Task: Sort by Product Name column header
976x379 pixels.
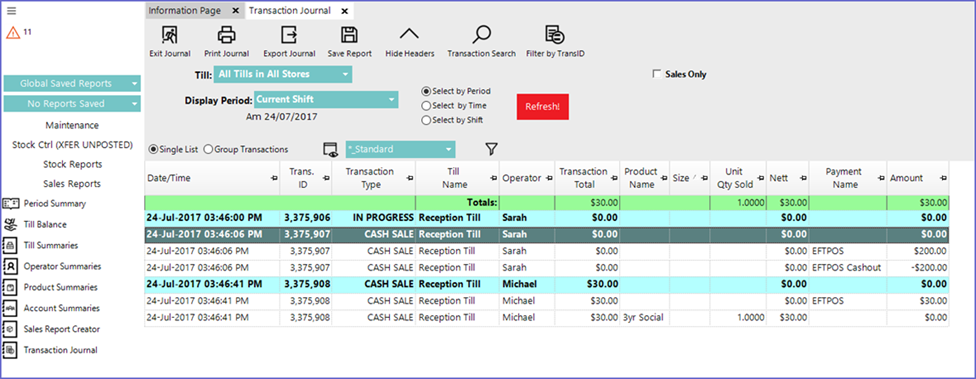Action: point(645,178)
